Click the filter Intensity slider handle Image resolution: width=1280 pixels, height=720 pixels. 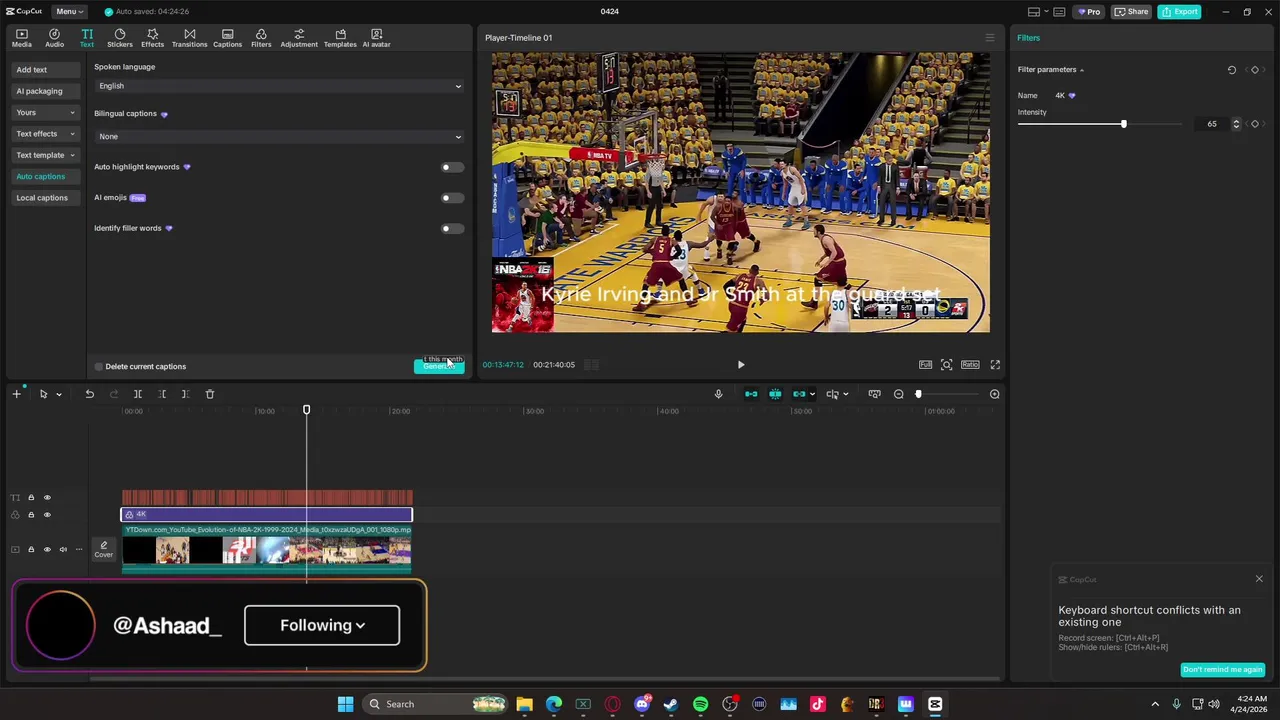pos(1123,124)
